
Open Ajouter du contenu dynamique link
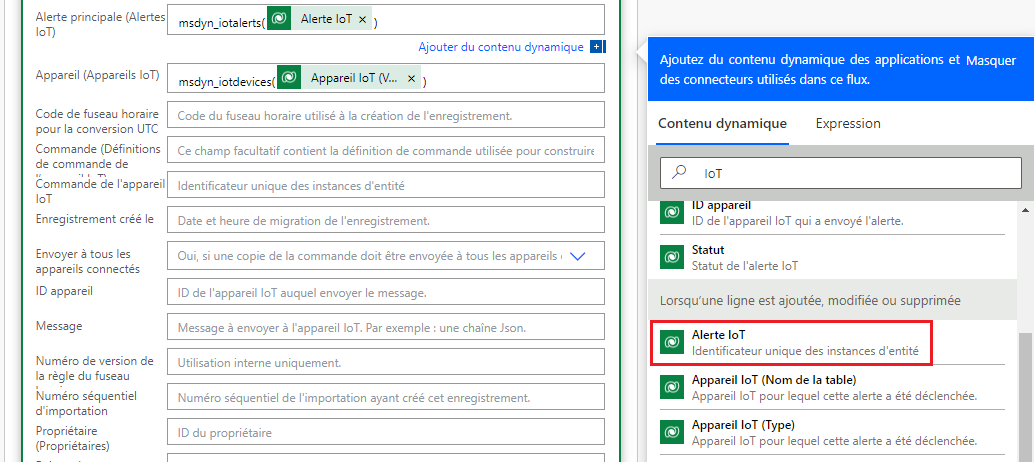[x=500, y=47]
